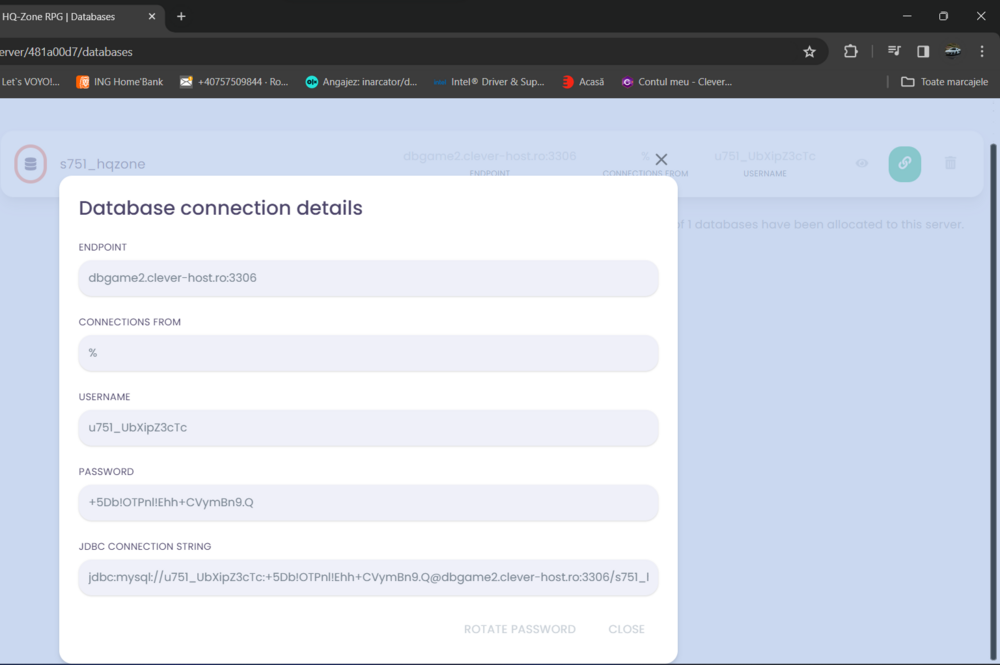Select the Connections From field
Image resolution: width=1000 pixels, height=665 pixels.
pyautogui.click(x=368, y=353)
